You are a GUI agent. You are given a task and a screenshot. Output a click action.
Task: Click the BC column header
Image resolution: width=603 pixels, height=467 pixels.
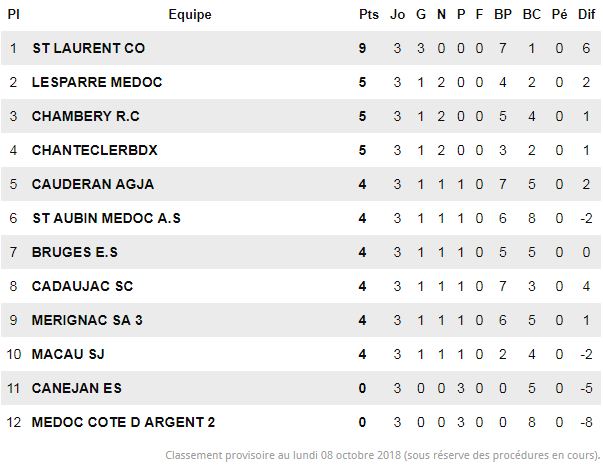pos(532,14)
